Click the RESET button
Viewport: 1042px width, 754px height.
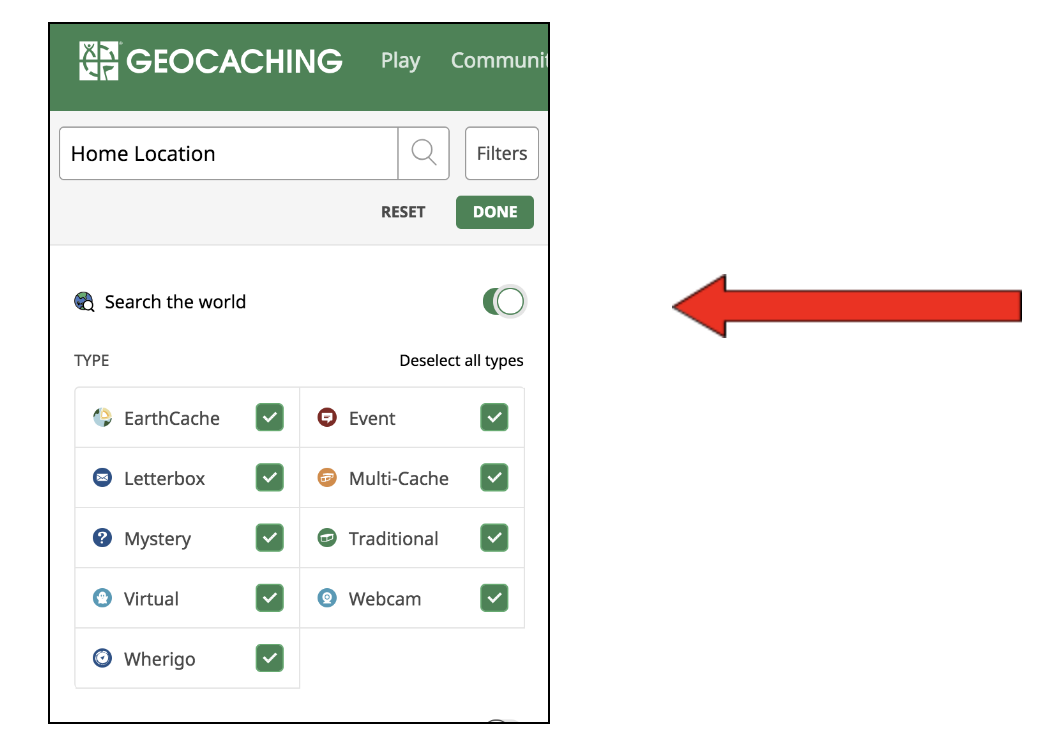tap(403, 212)
